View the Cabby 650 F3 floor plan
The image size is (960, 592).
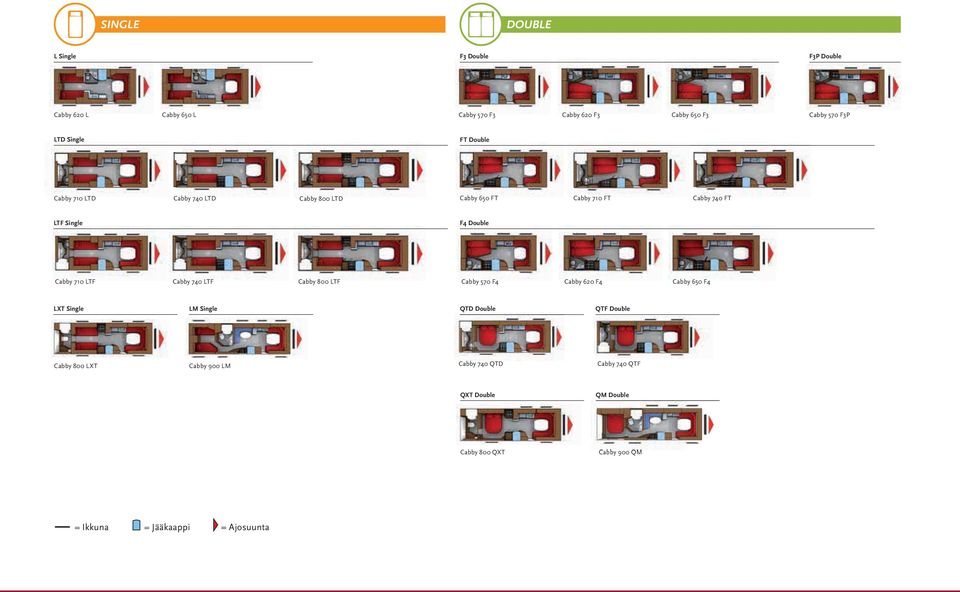tap(721, 86)
